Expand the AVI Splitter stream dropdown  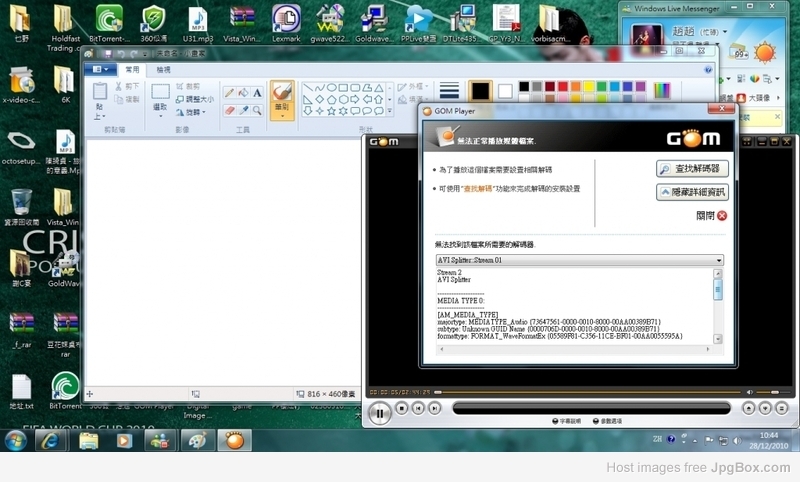pos(718,260)
